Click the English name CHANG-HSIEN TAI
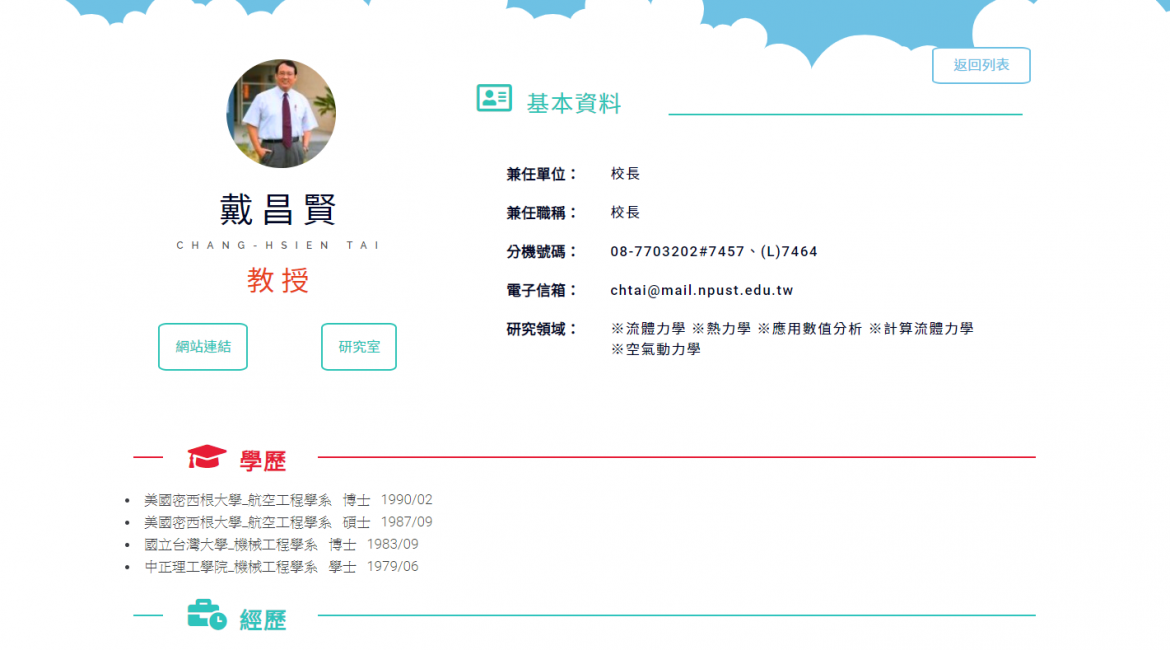 click(278, 245)
